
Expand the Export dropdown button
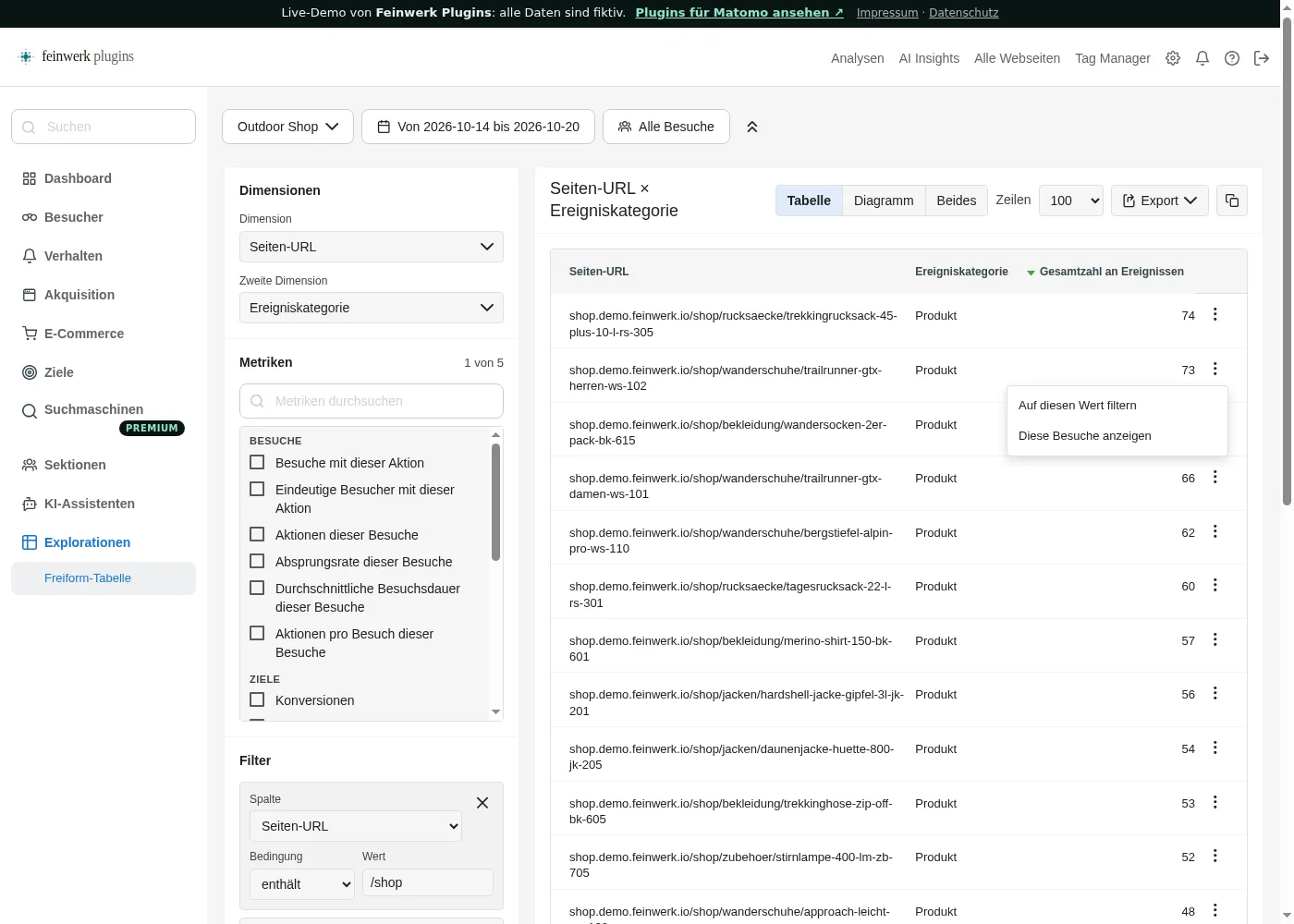click(x=1160, y=201)
